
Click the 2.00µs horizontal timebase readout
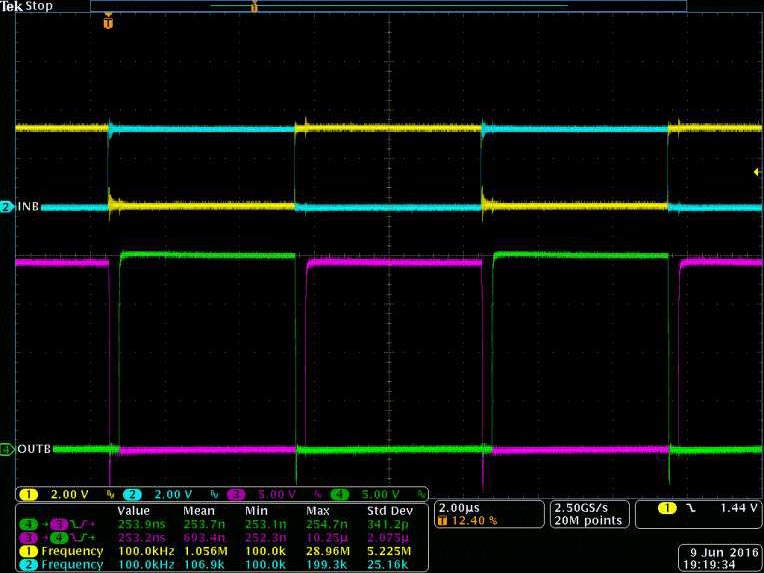click(x=459, y=508)
